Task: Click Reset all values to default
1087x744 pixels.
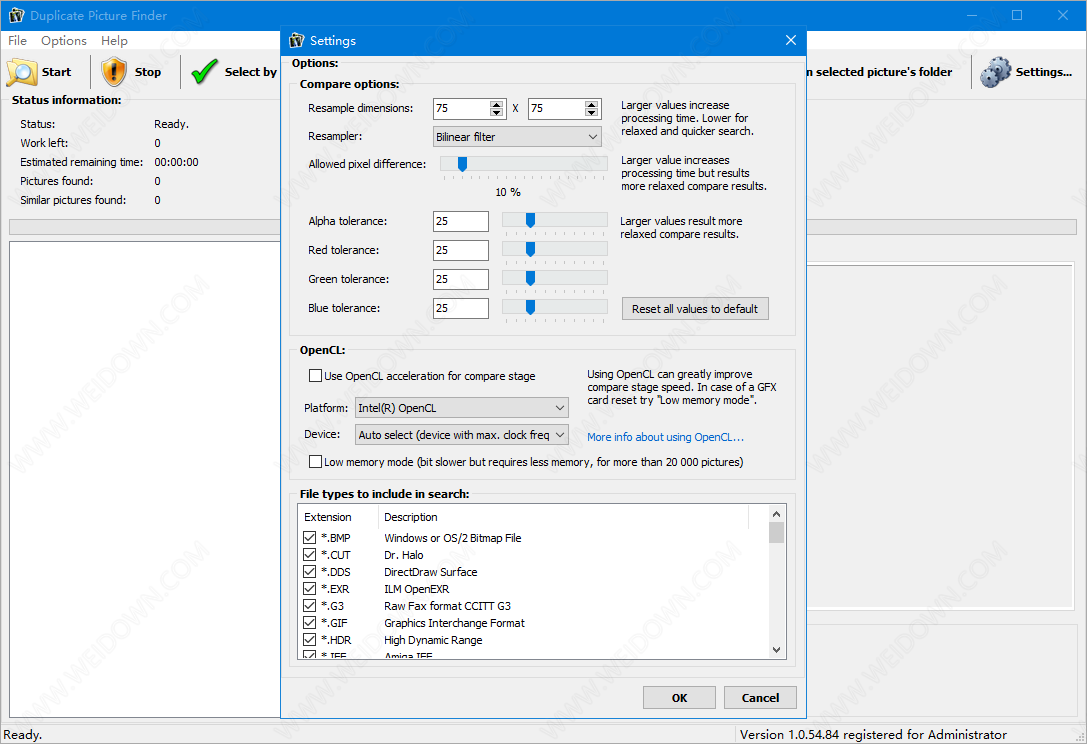Action: pos(695,309)
